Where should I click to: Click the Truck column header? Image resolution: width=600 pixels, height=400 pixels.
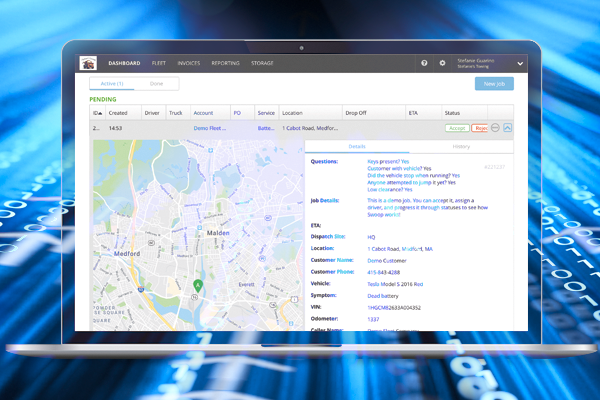176,113
